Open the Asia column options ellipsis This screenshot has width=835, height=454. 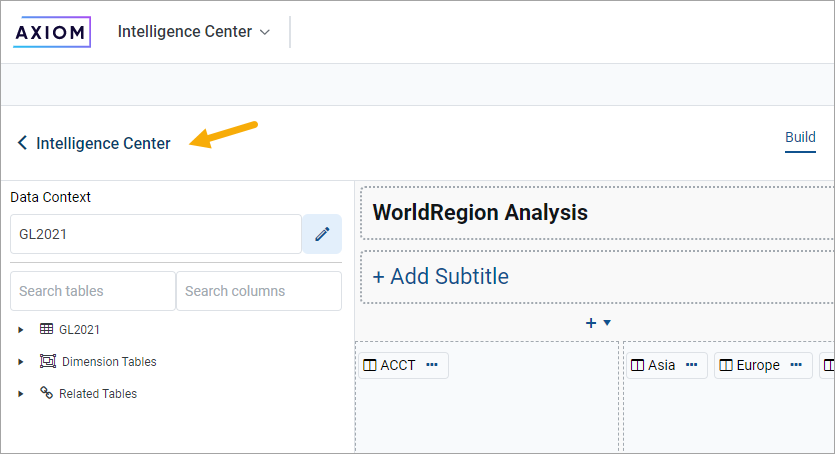(691, 365)
